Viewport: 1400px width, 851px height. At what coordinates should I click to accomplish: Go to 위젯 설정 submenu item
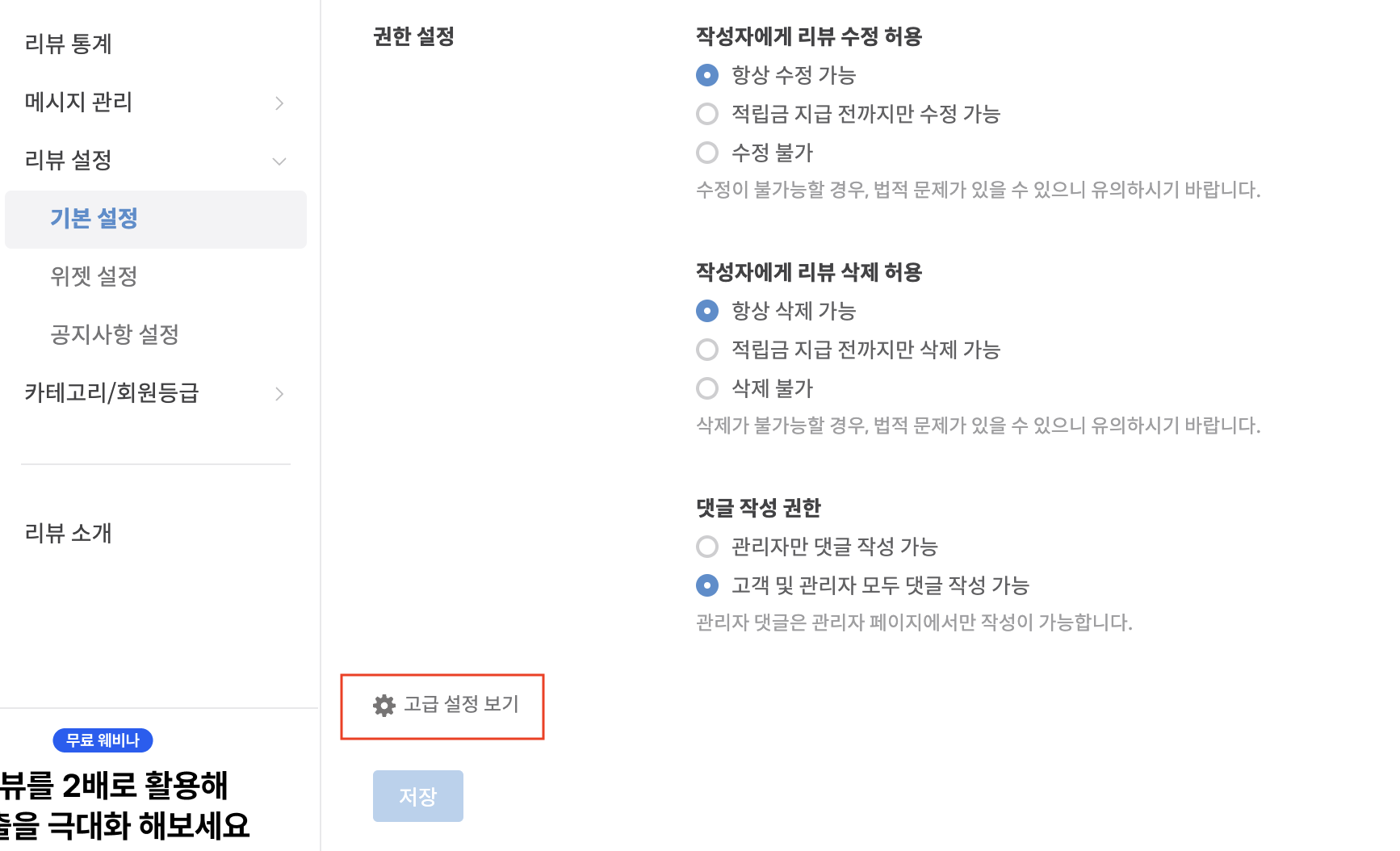click(x=94, y=277)
